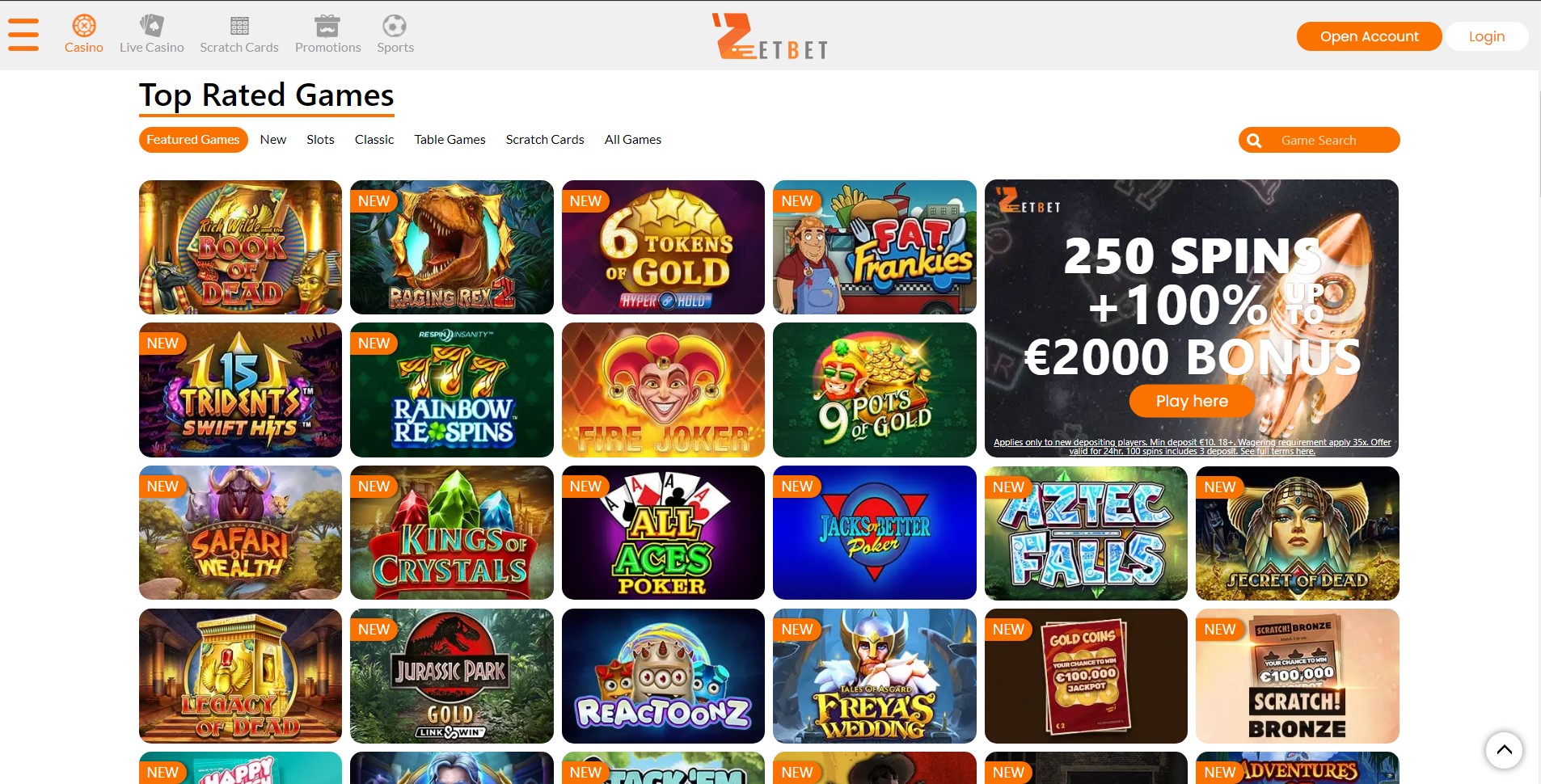This screenshot has height=784, width=1541.
Task: Open the Book of Dead game
Action: coord(240,247)
